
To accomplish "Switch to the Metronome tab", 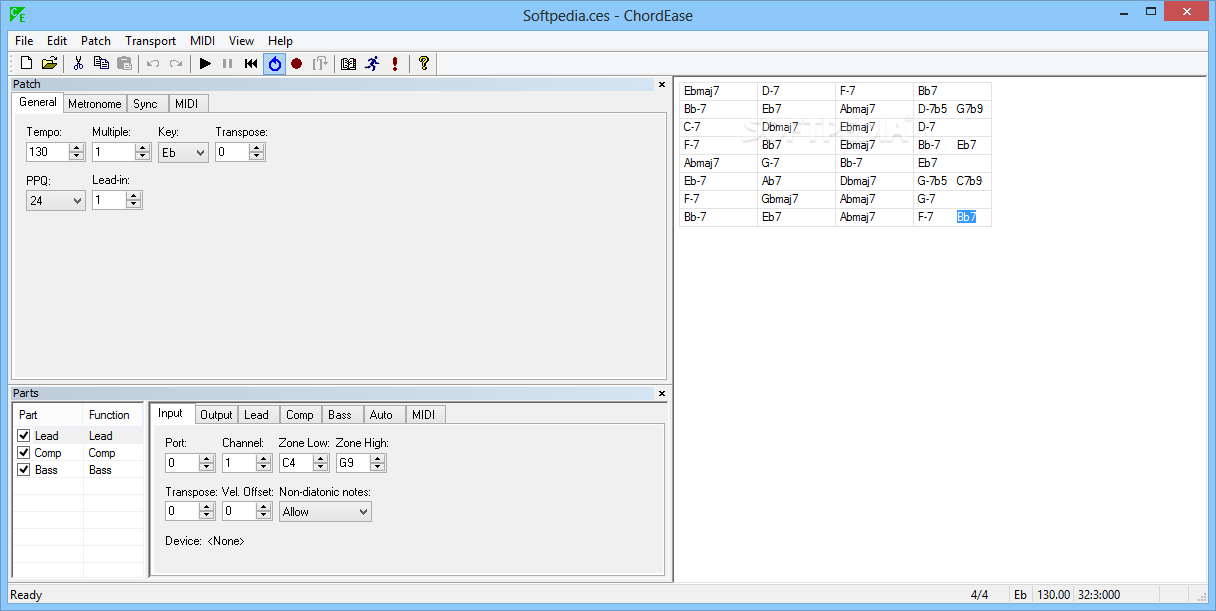I will coord(95,104).
